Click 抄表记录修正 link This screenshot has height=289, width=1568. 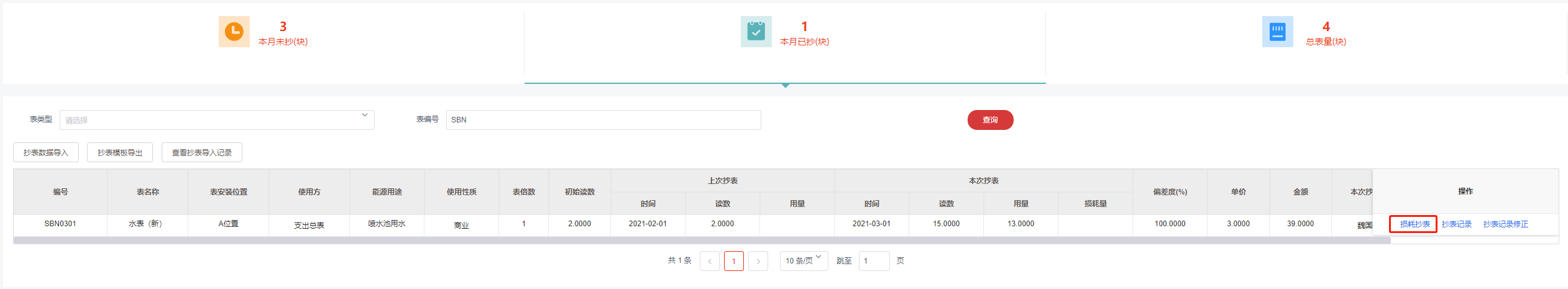(x=1505, y=224)
